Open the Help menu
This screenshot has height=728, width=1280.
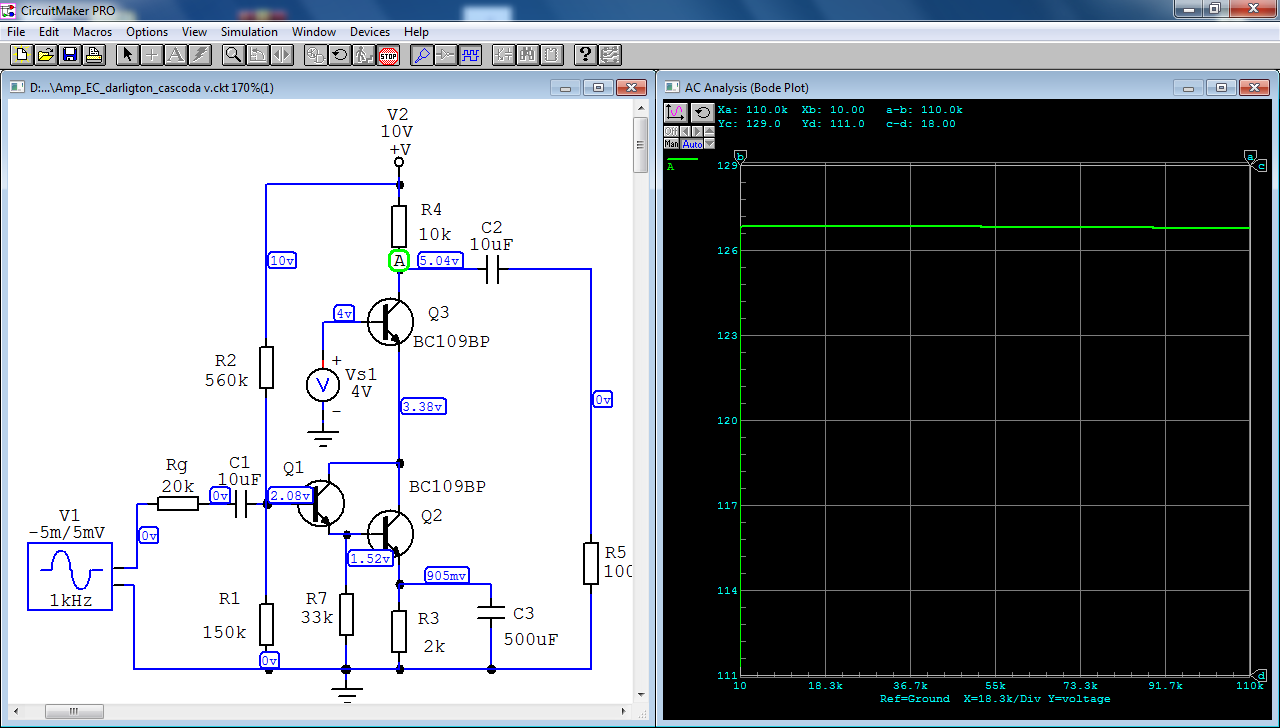pos(416,32)
